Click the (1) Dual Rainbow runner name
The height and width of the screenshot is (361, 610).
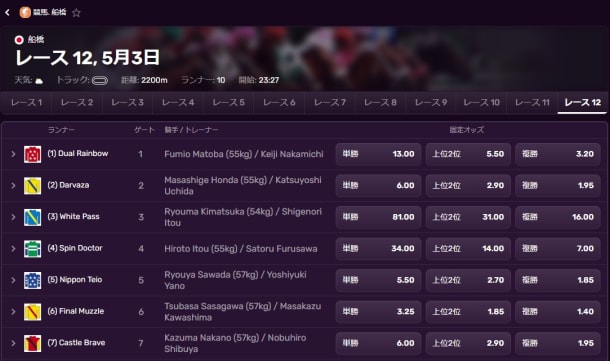78,154
